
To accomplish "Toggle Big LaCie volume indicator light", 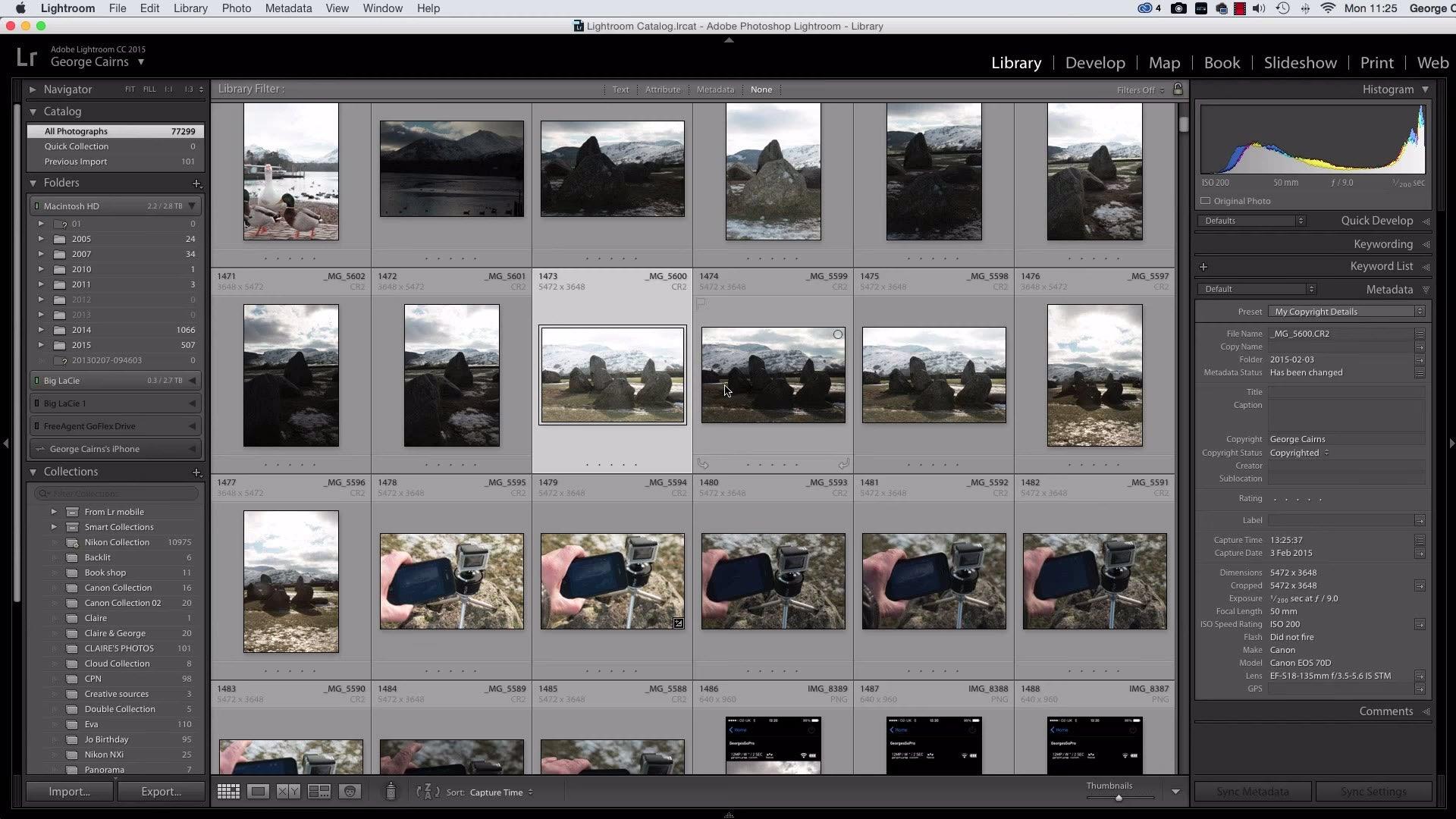I will 36,381.
